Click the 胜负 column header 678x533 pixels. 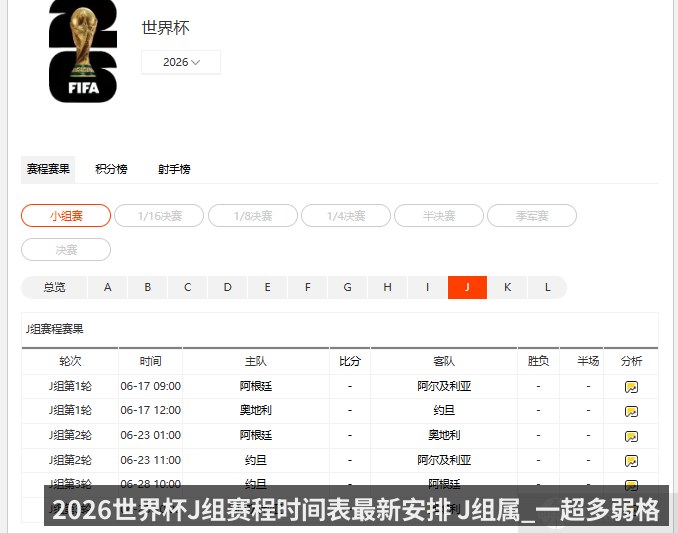click(x=538, y=361)
